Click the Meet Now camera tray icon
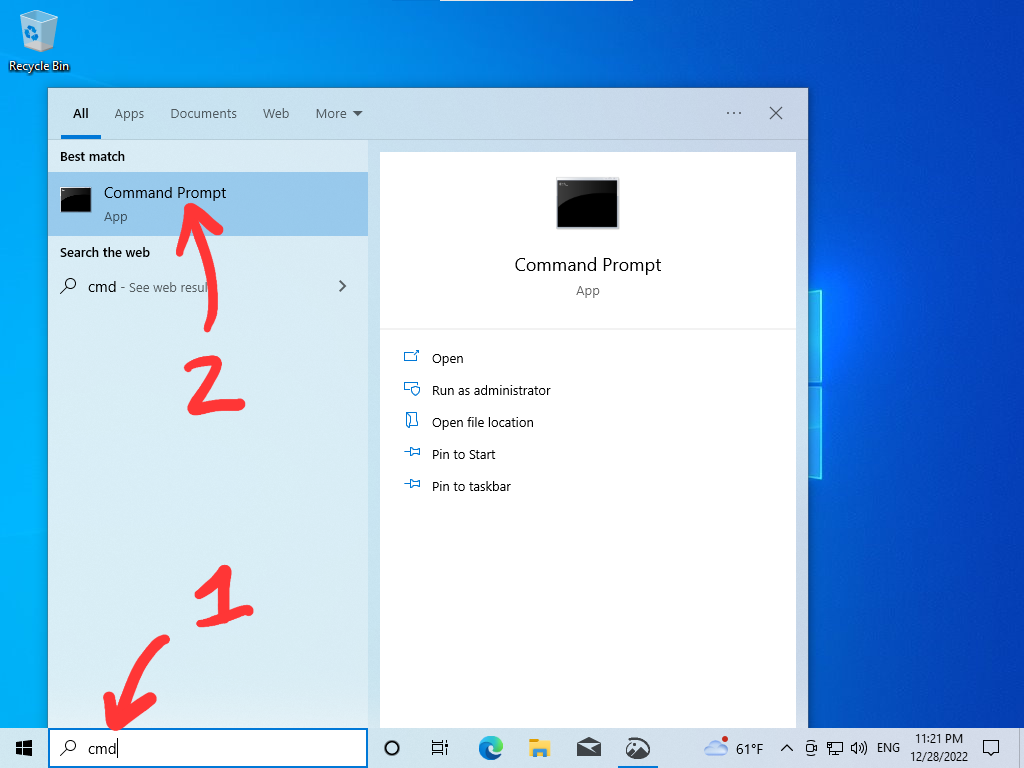 click(x=811, y=748)
